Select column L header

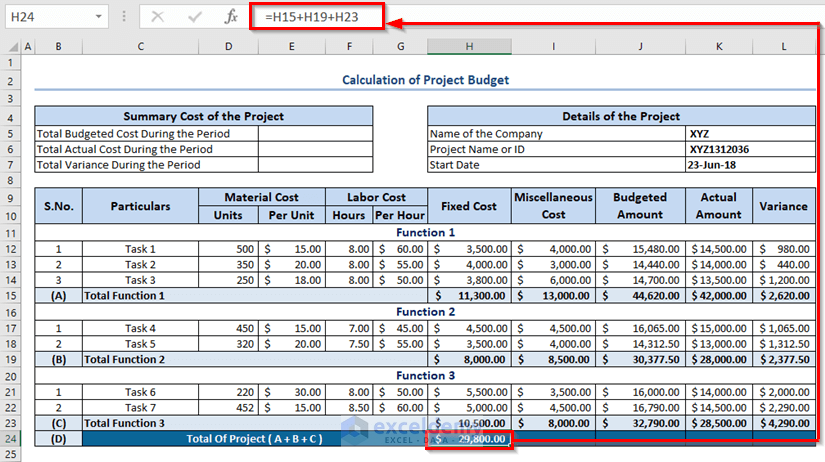pyautogui.click(x=783, y=46)
